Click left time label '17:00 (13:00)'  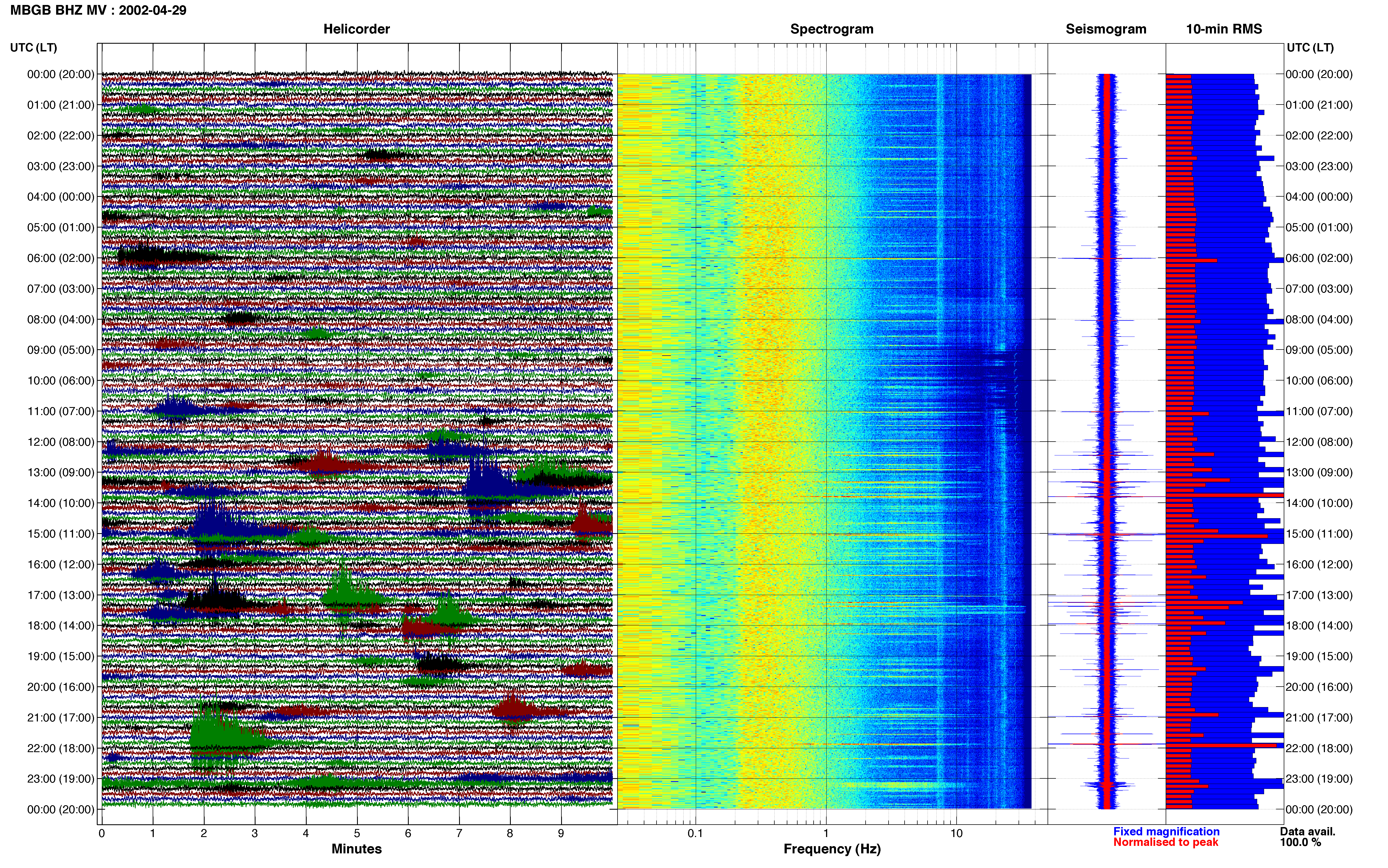point(61,595)
